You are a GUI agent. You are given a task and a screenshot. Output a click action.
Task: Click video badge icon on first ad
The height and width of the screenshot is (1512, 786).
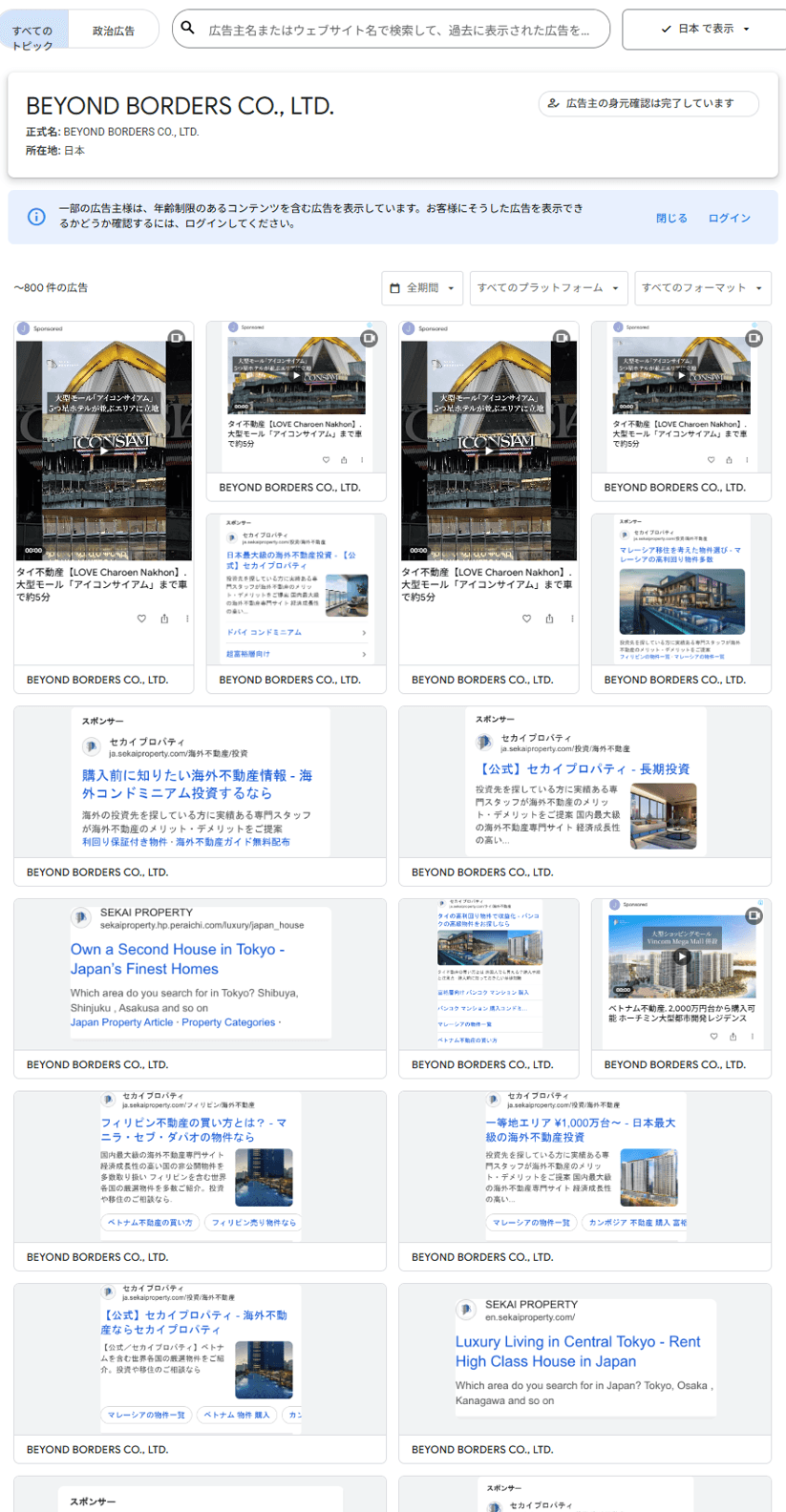[177, 337]
